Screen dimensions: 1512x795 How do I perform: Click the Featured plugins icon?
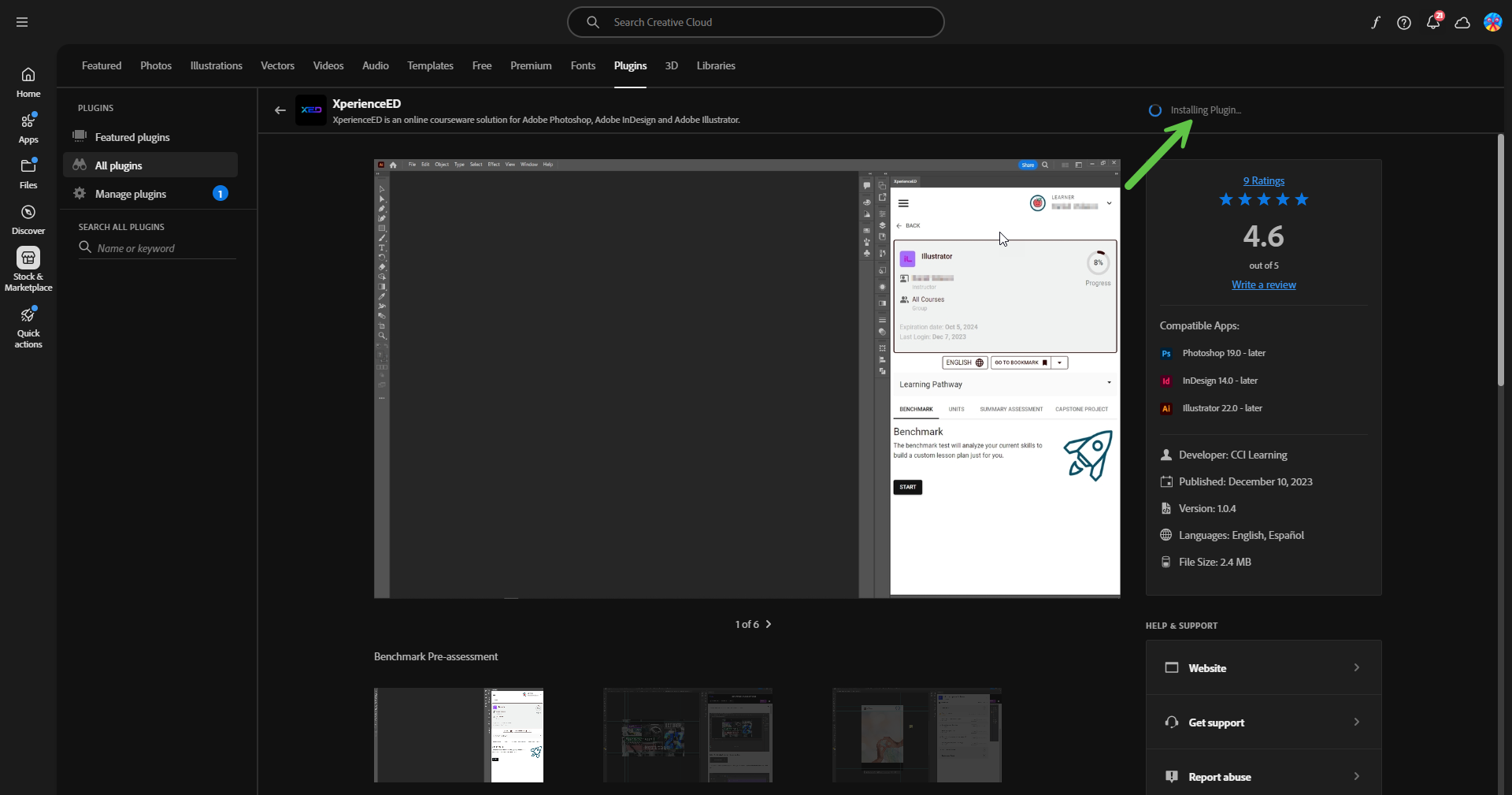(x=80, y=136)
